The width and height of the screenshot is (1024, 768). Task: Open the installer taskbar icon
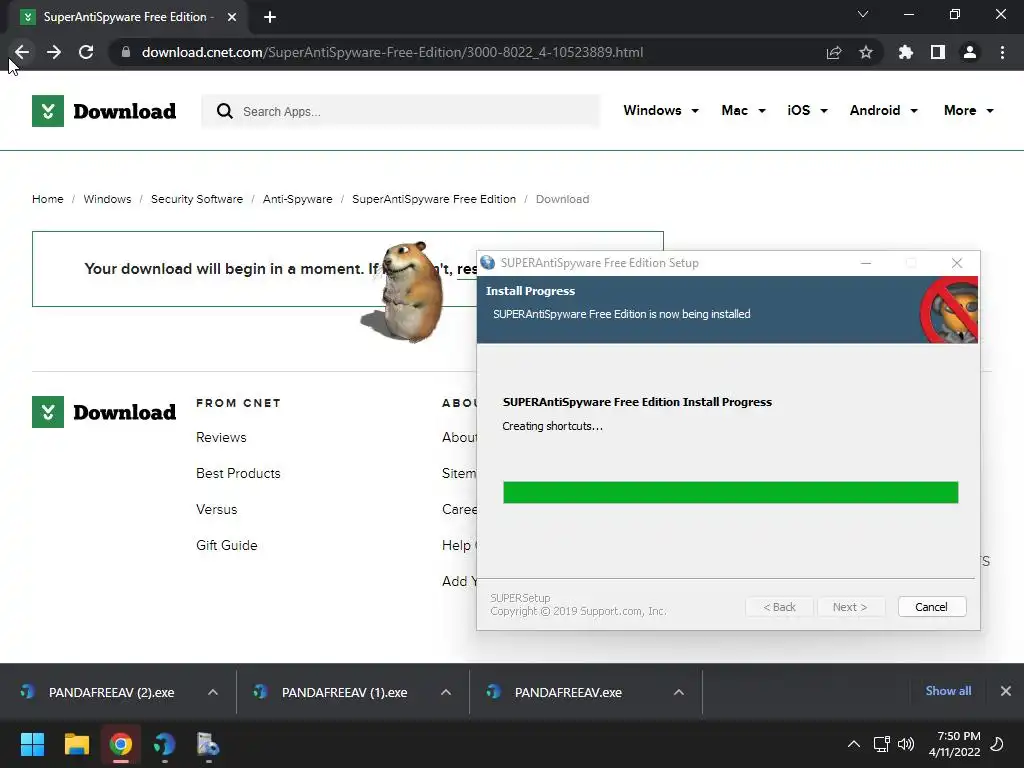click(x=208, y=744)
